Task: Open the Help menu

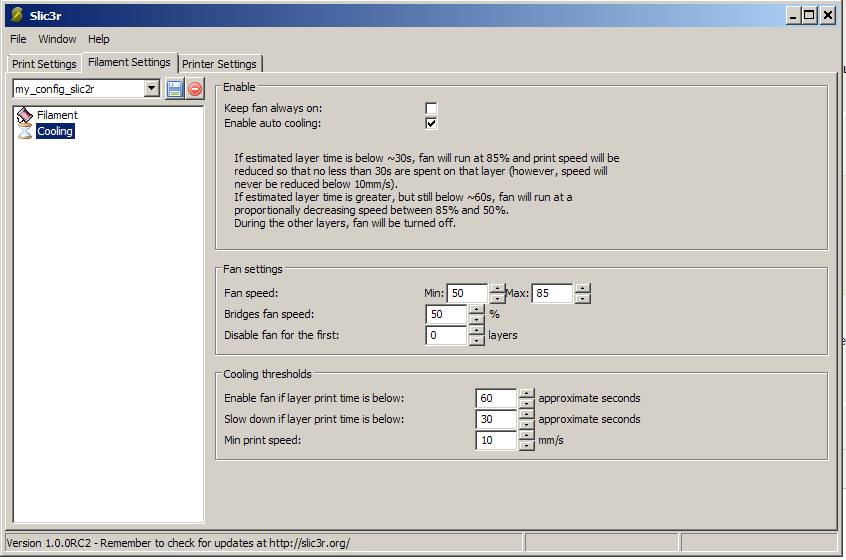Action: point(99,39)
